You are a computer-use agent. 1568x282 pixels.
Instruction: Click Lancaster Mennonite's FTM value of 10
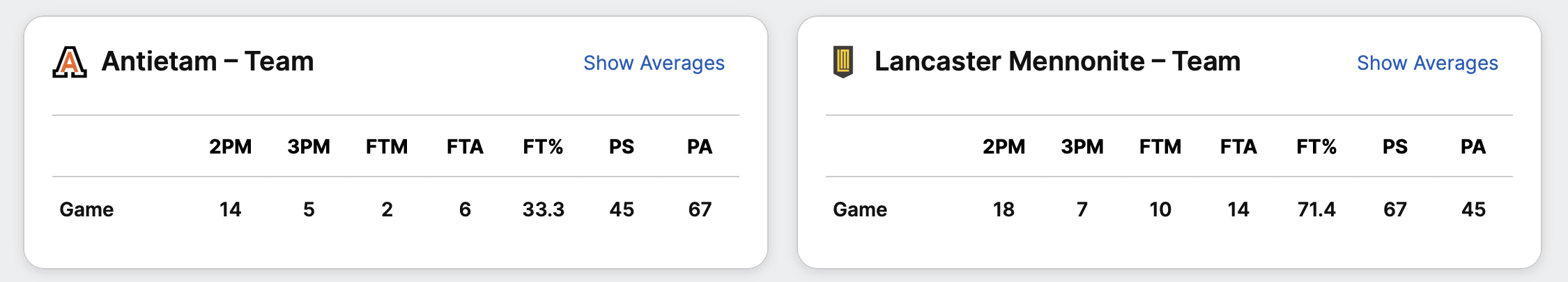[1160, 209]
